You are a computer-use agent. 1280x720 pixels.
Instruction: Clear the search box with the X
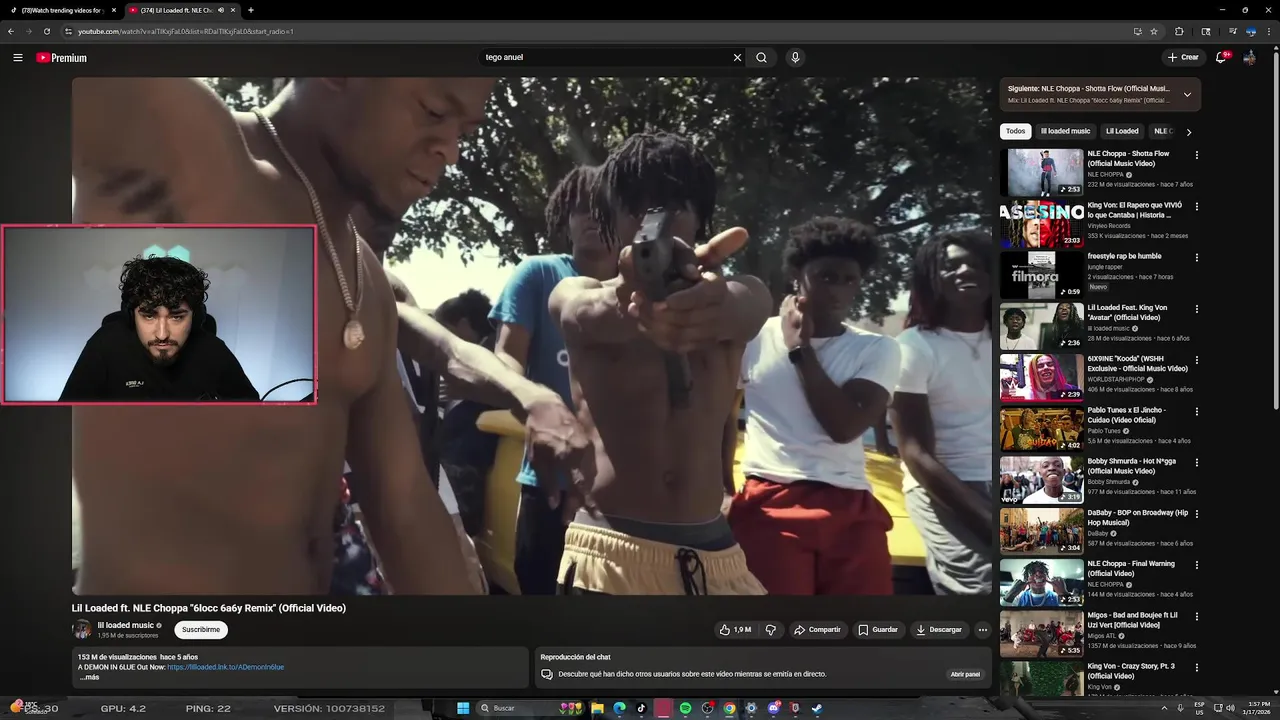coord(737,57)
